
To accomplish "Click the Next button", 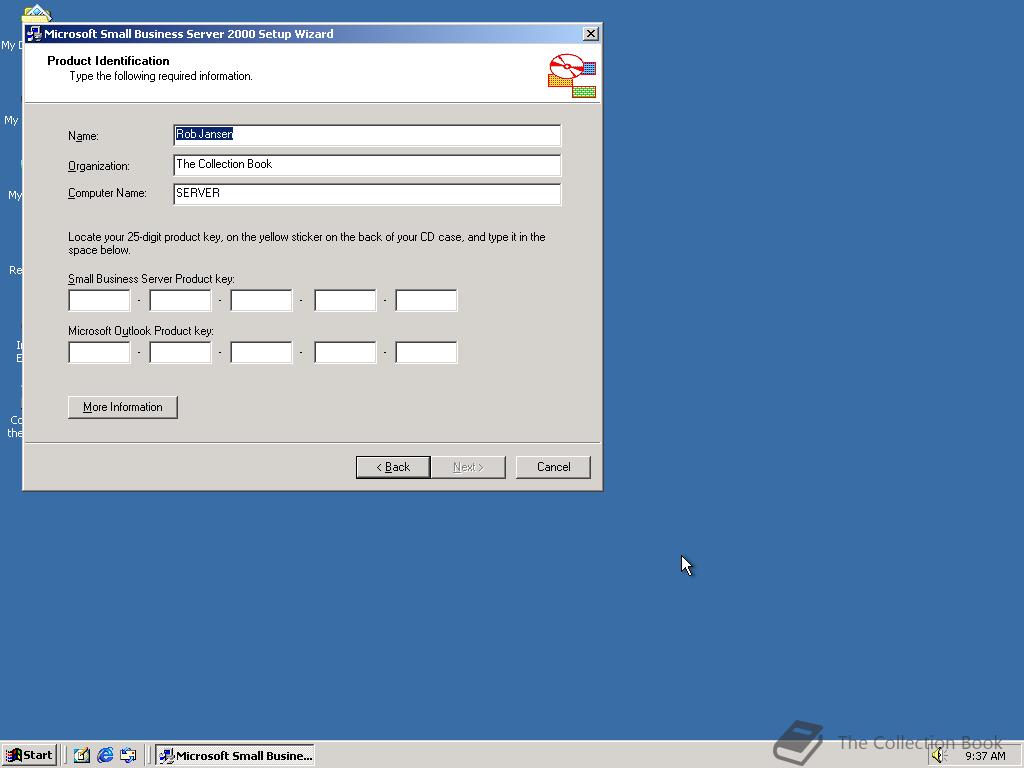I will click(x=468, y=467).
